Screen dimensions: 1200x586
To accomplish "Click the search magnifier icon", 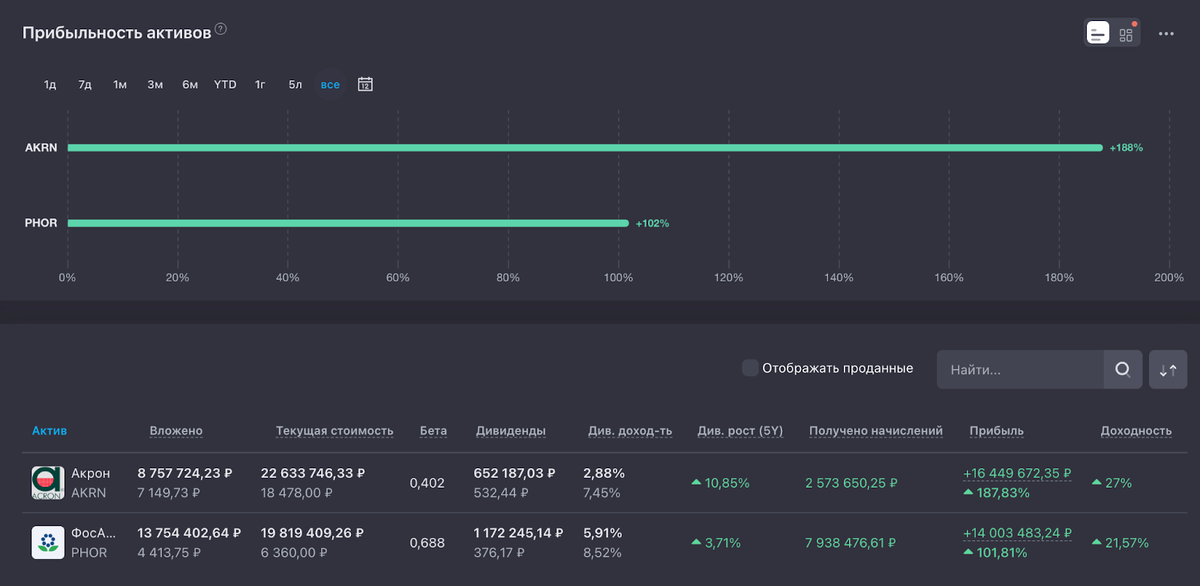I will click(x=1122, y=369).
